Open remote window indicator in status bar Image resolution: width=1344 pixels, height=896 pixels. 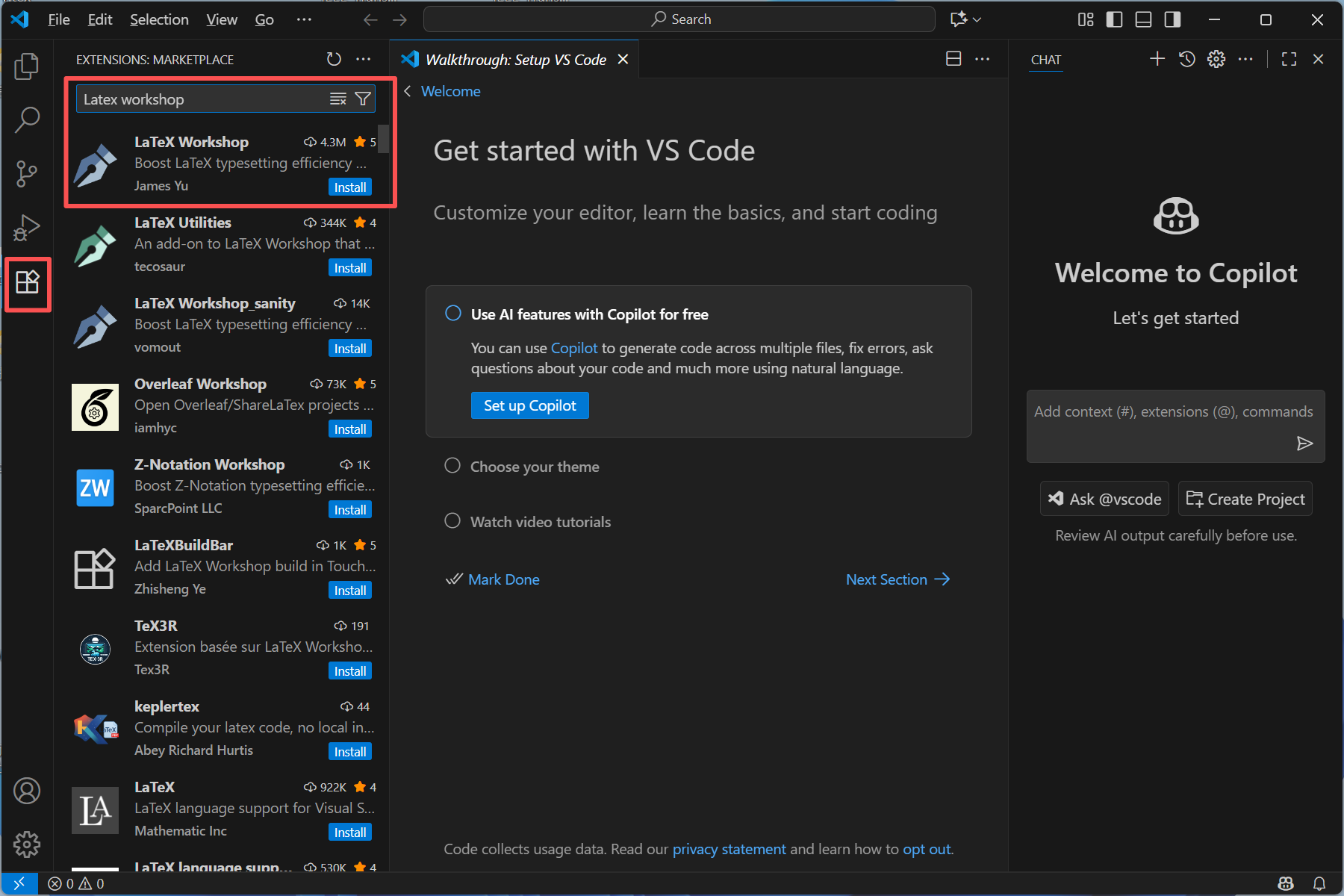(x=19, y=883)
